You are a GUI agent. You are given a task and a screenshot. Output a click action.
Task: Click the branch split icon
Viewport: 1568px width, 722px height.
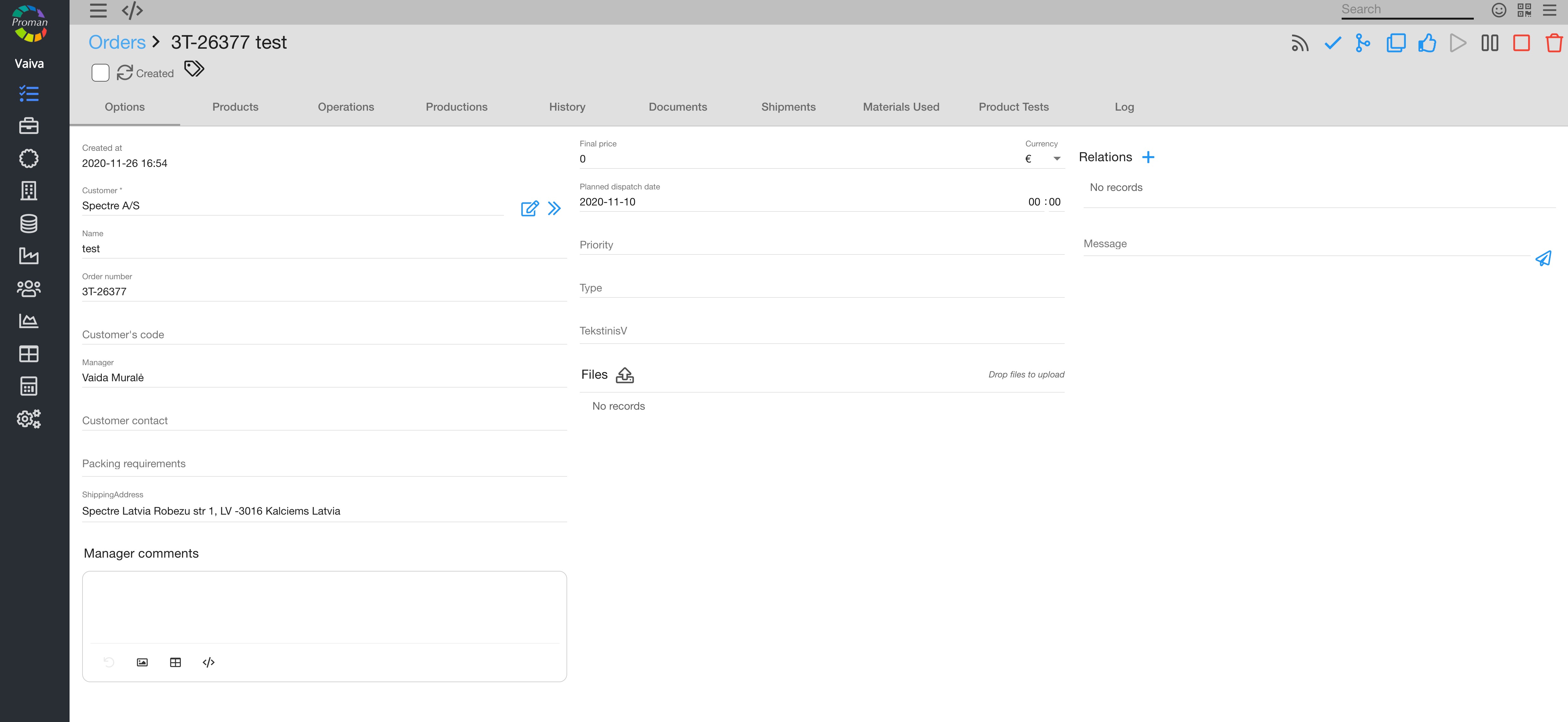point(1363,43)
